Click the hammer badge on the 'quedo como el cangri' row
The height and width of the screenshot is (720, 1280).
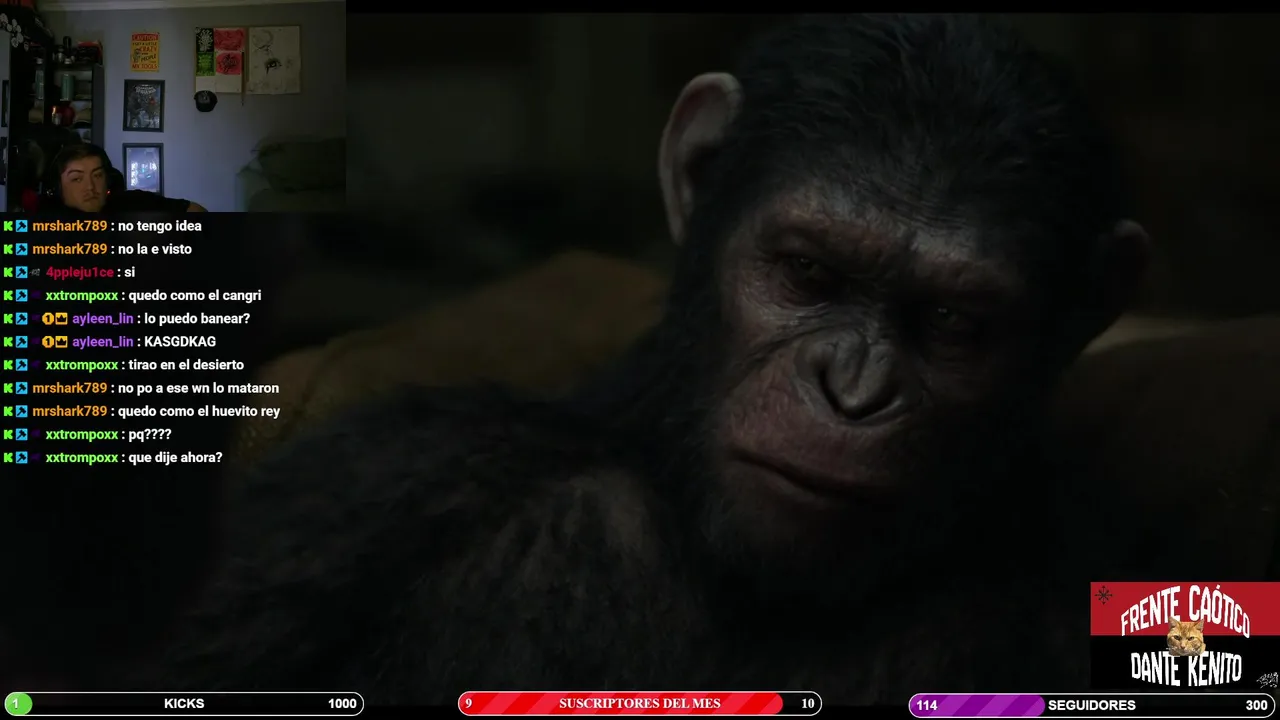(x=21, y=295)
